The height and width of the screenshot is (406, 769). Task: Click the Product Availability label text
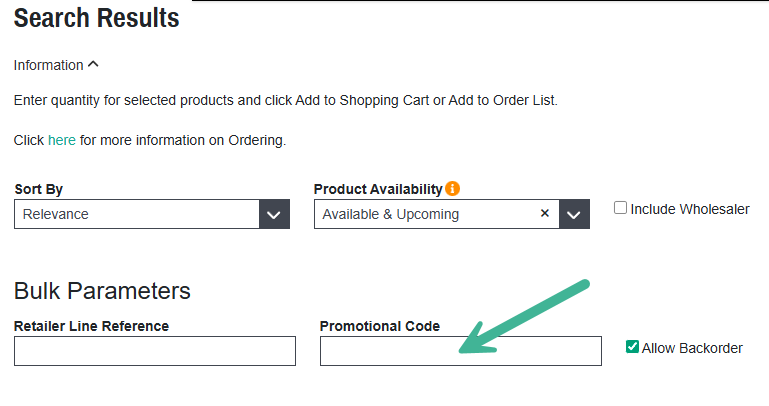pos(377,189)
